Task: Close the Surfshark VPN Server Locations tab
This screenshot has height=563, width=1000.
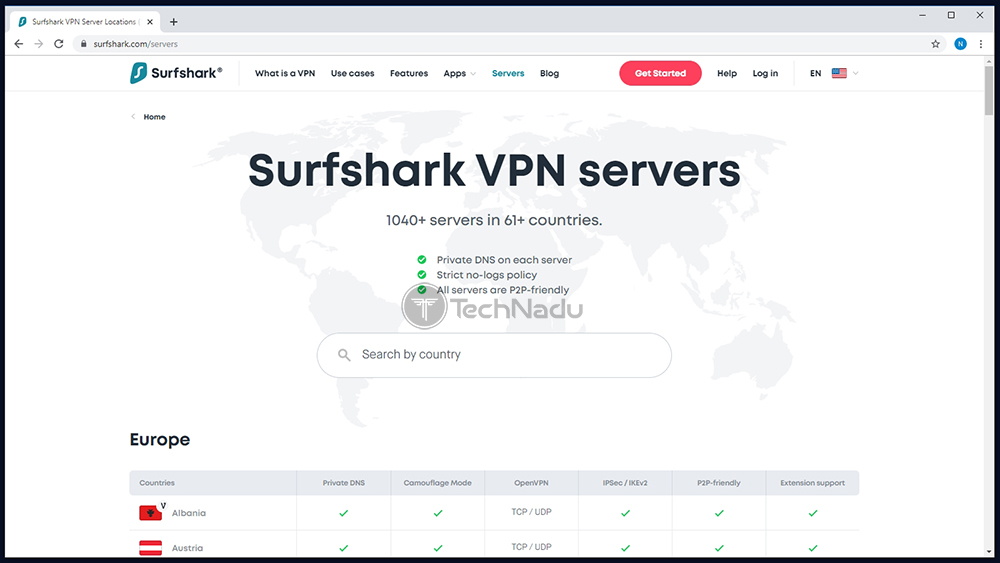Action: point(150,22)
